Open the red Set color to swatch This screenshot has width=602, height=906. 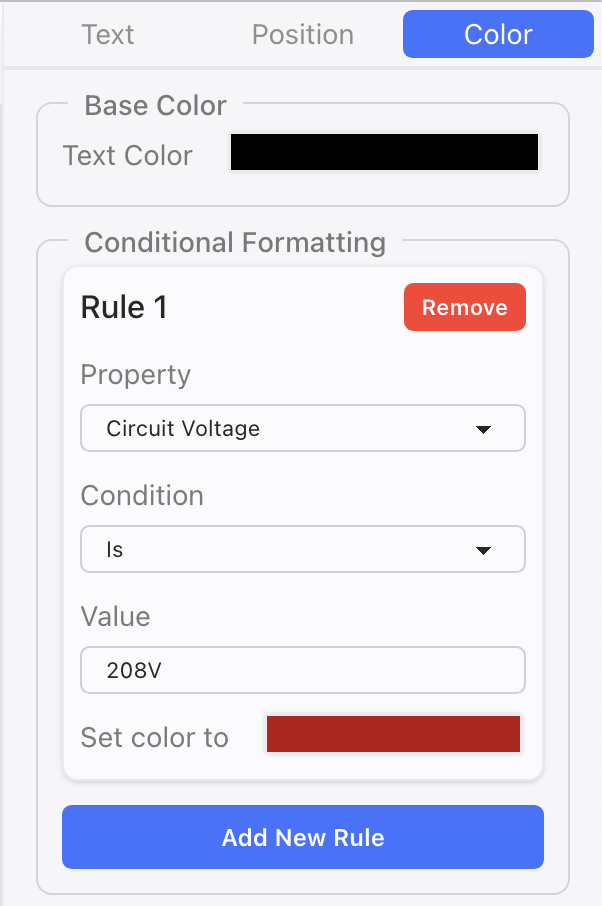coord(393,734)
